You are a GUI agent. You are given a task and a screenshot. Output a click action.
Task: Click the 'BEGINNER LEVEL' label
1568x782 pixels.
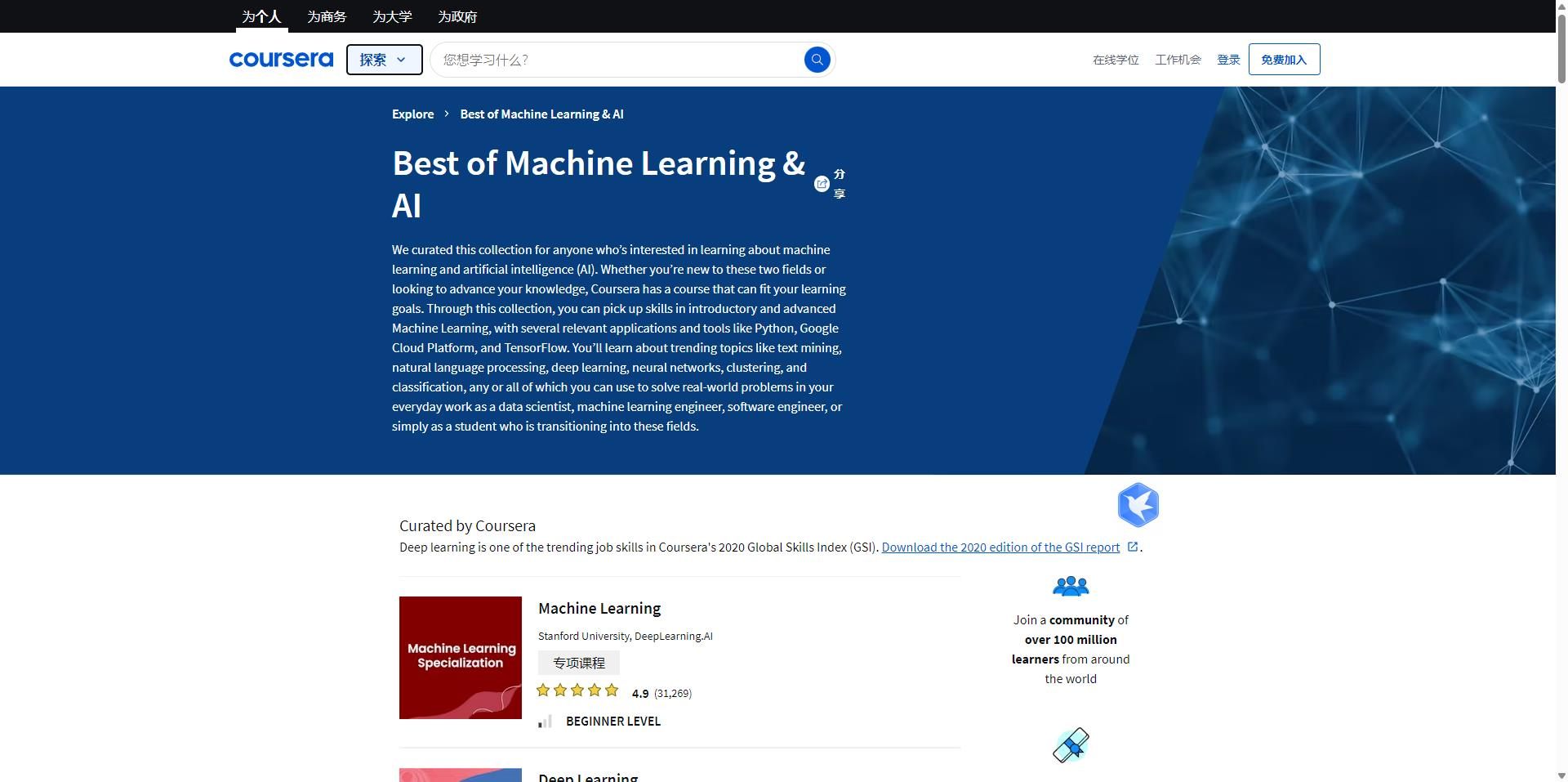pyautogui.click(x=613, y=721)
